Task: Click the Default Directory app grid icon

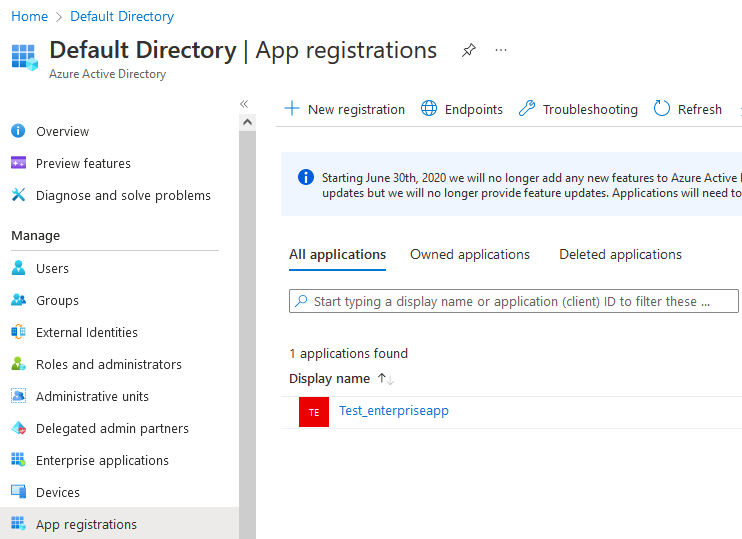Action: click(24, 57)
